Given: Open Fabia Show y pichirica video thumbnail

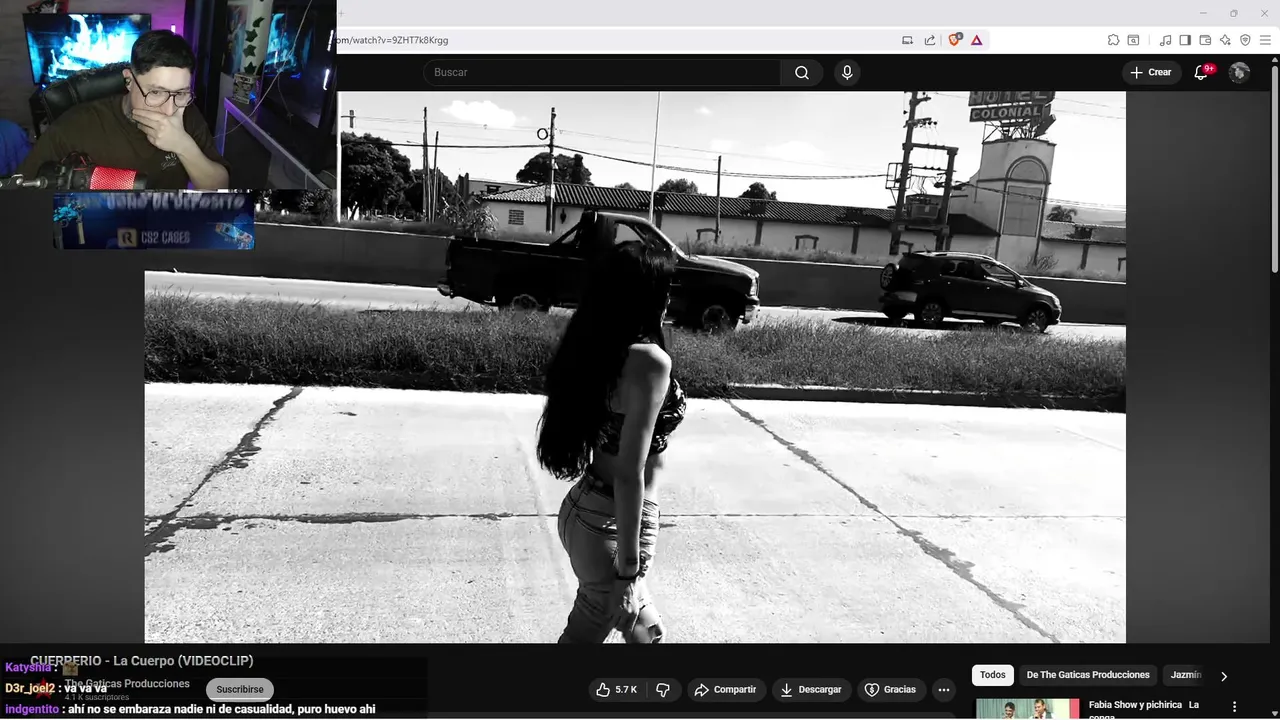Looking at the screenshot, I should tap(1028, 708).
